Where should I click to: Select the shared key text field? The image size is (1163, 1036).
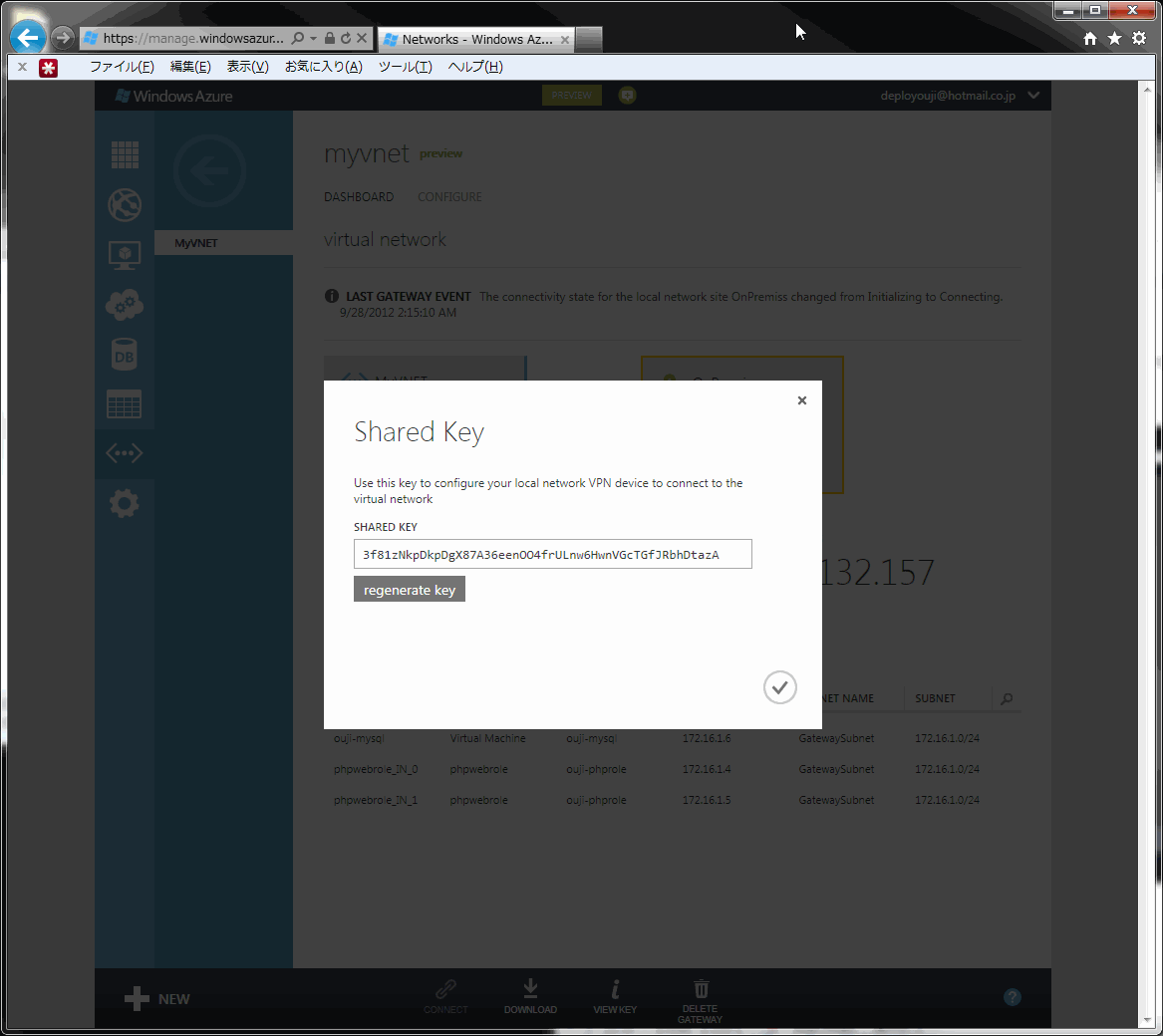tap(552, 554)
